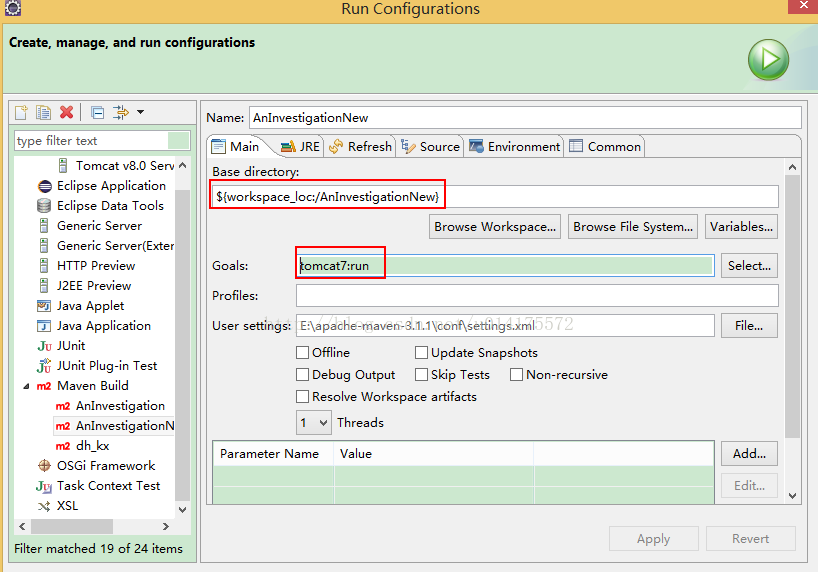Select the OSGi Framework entry
This screenshot has width=818, height=572.
pos(94,466)
